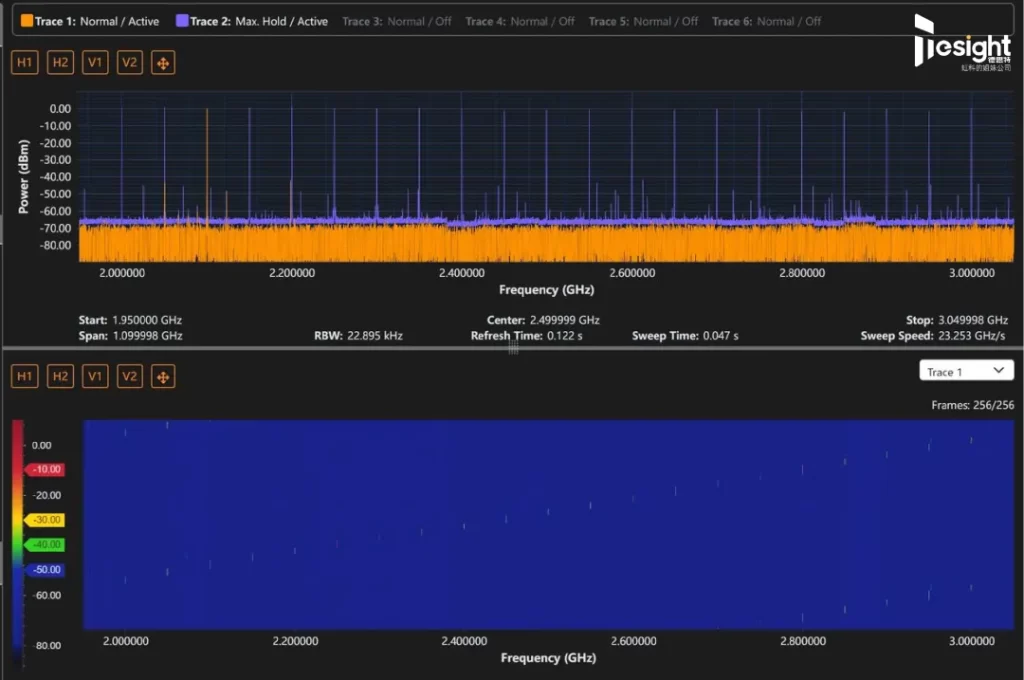Image resolution: width=1024 pixels, height=680 pixels.
Task: Select the pan tool in spectrum panel
Action: point(163,63)
